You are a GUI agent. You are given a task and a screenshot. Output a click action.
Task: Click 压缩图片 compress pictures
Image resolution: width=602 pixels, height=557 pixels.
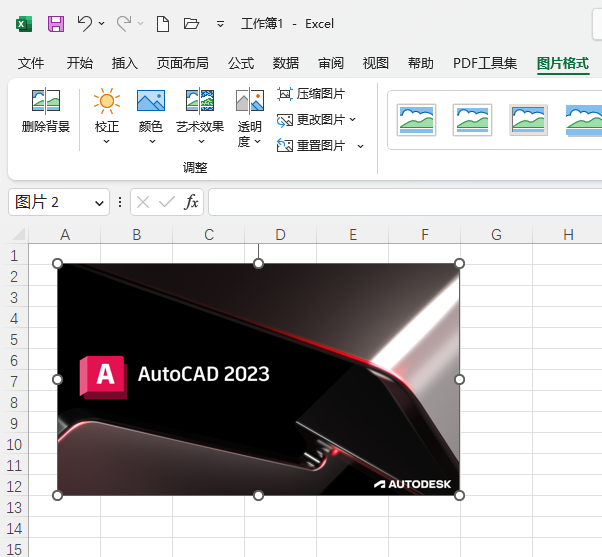(x=311, y=94)
